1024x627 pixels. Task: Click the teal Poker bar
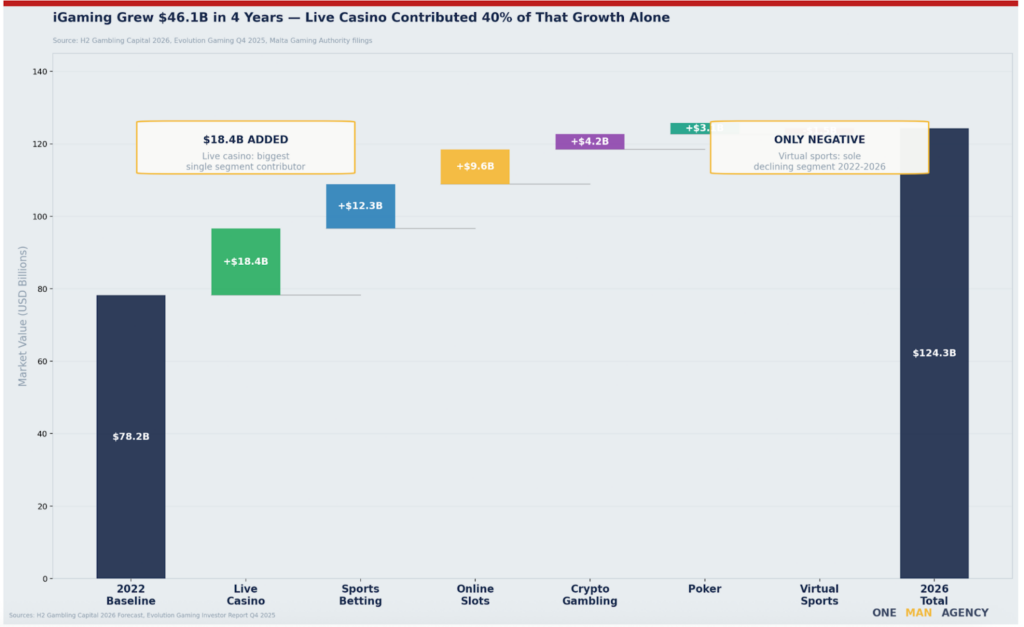pos(689,129)
